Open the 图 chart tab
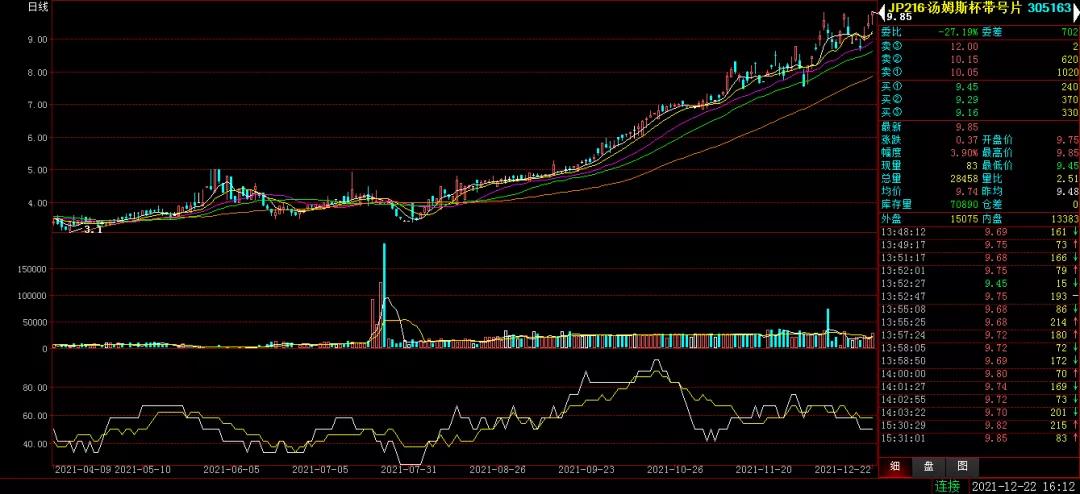The image size is (1080, 494). [961, 466]
